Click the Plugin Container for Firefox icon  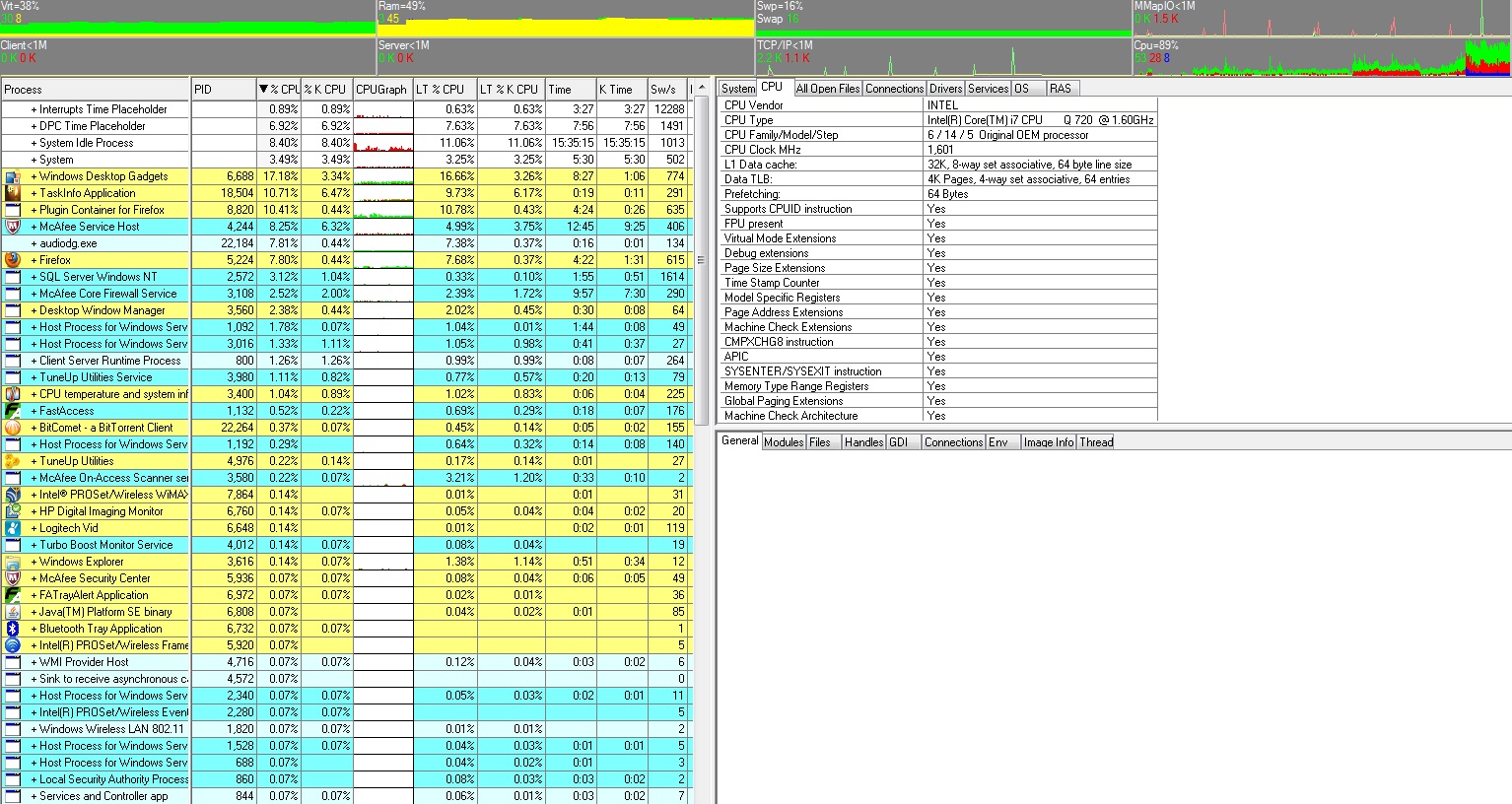[13, 210]
